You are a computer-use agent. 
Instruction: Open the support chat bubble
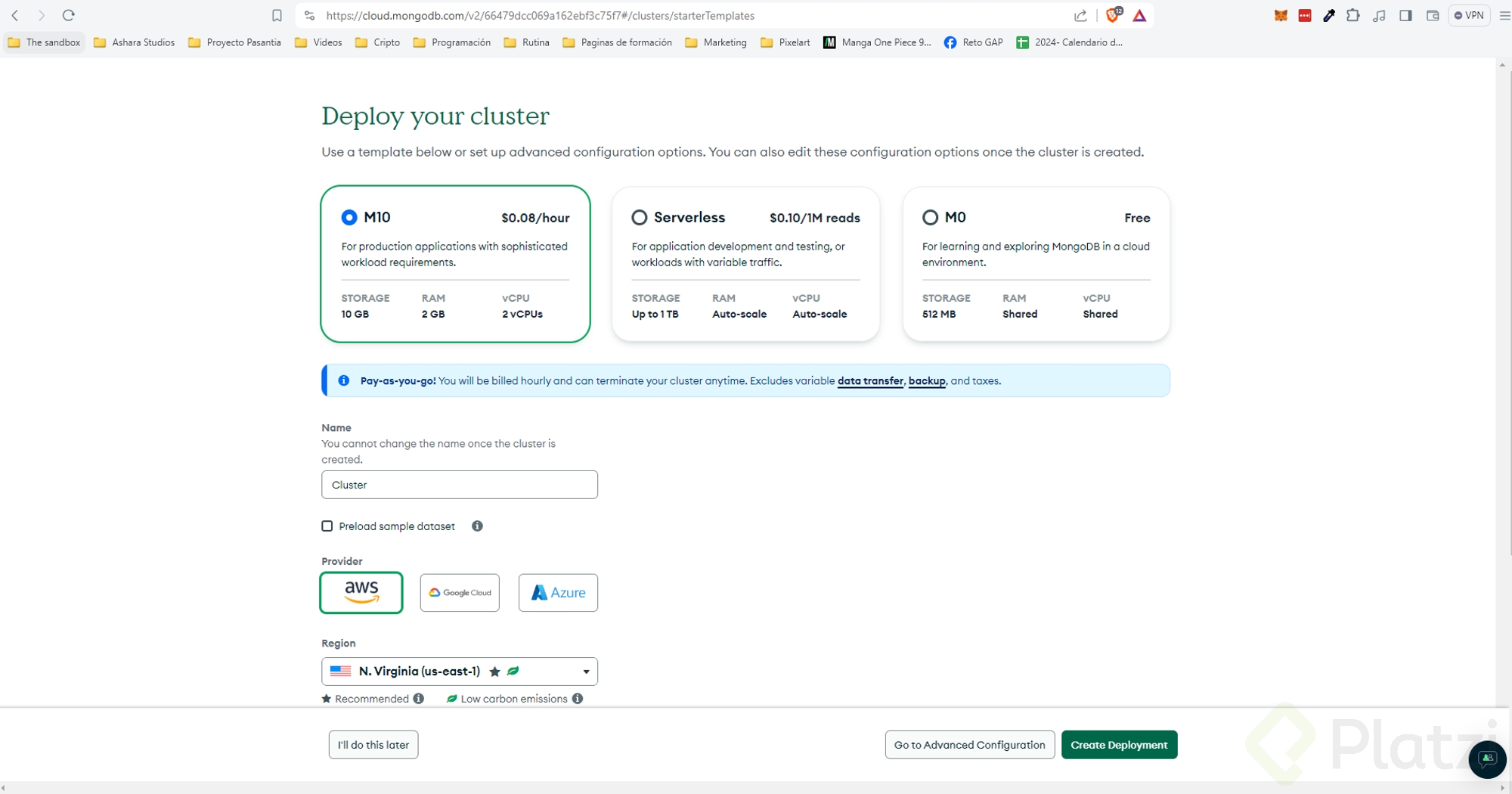1487,759
